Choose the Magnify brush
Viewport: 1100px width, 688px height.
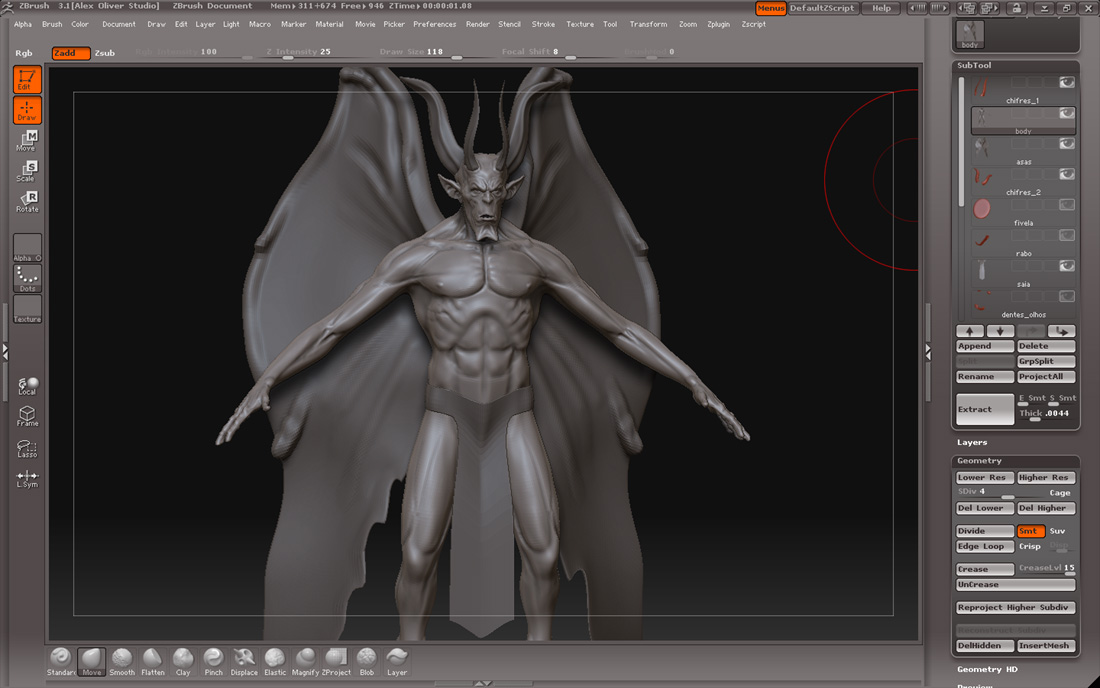pyautogui.click(x=305, y=661)
